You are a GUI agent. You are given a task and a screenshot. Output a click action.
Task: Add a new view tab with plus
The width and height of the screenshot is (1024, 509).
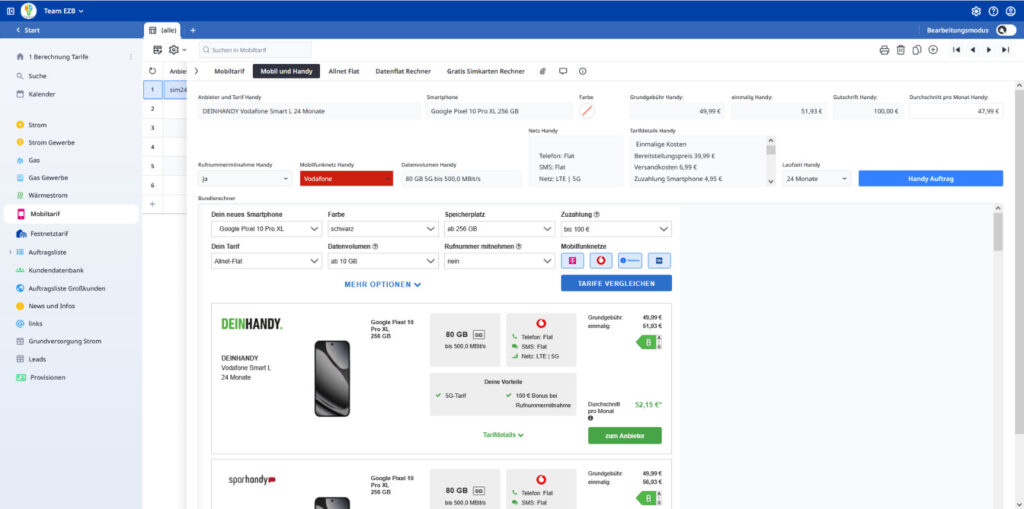193,30
